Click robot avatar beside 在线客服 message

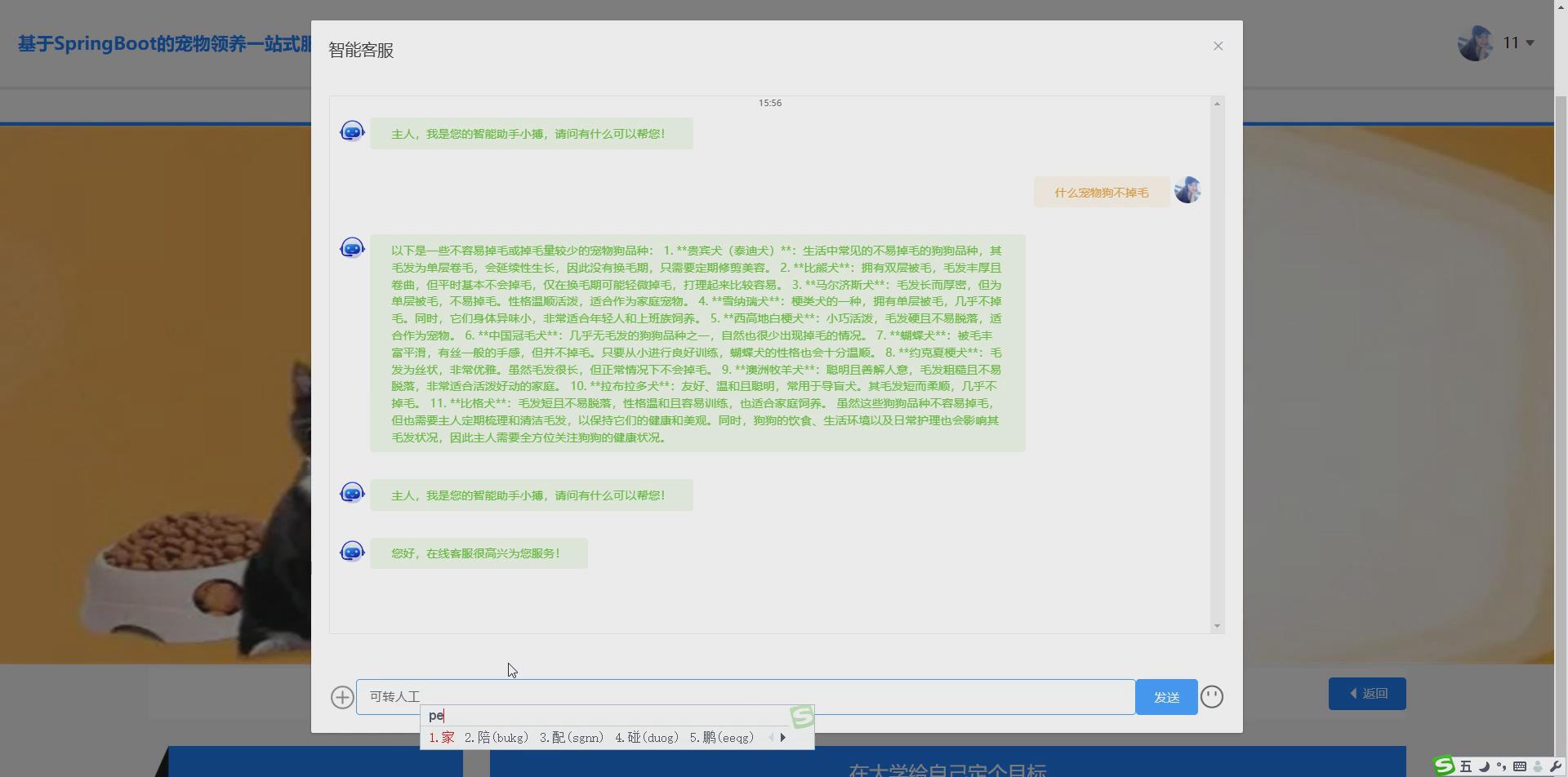(352, 552)
